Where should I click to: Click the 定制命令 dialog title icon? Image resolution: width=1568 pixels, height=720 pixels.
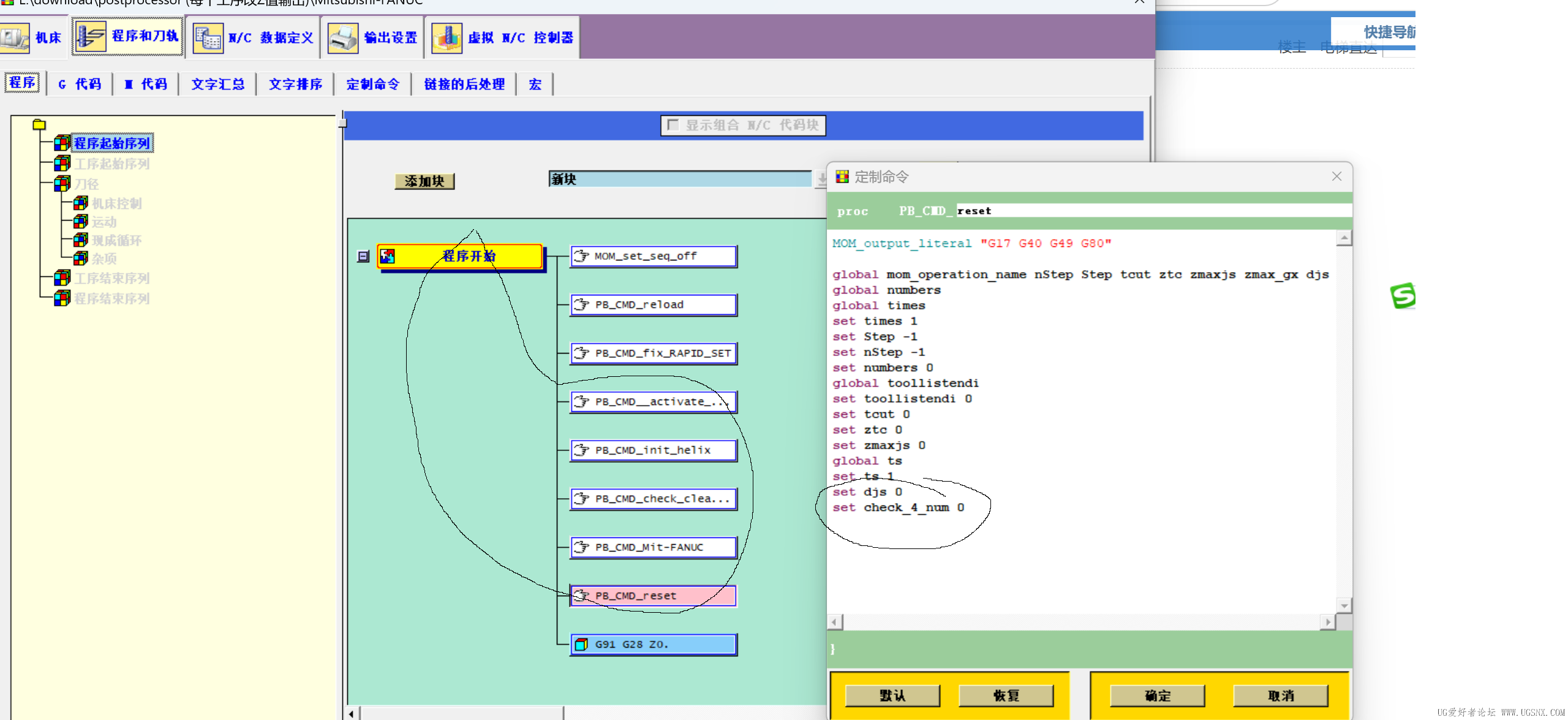coord(842,177)
